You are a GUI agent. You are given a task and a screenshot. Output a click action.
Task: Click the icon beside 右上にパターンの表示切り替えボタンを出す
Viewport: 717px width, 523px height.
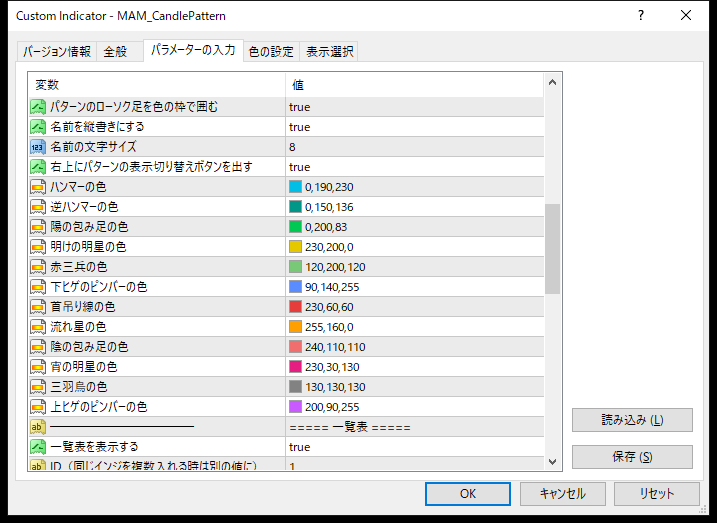[38, 167]
